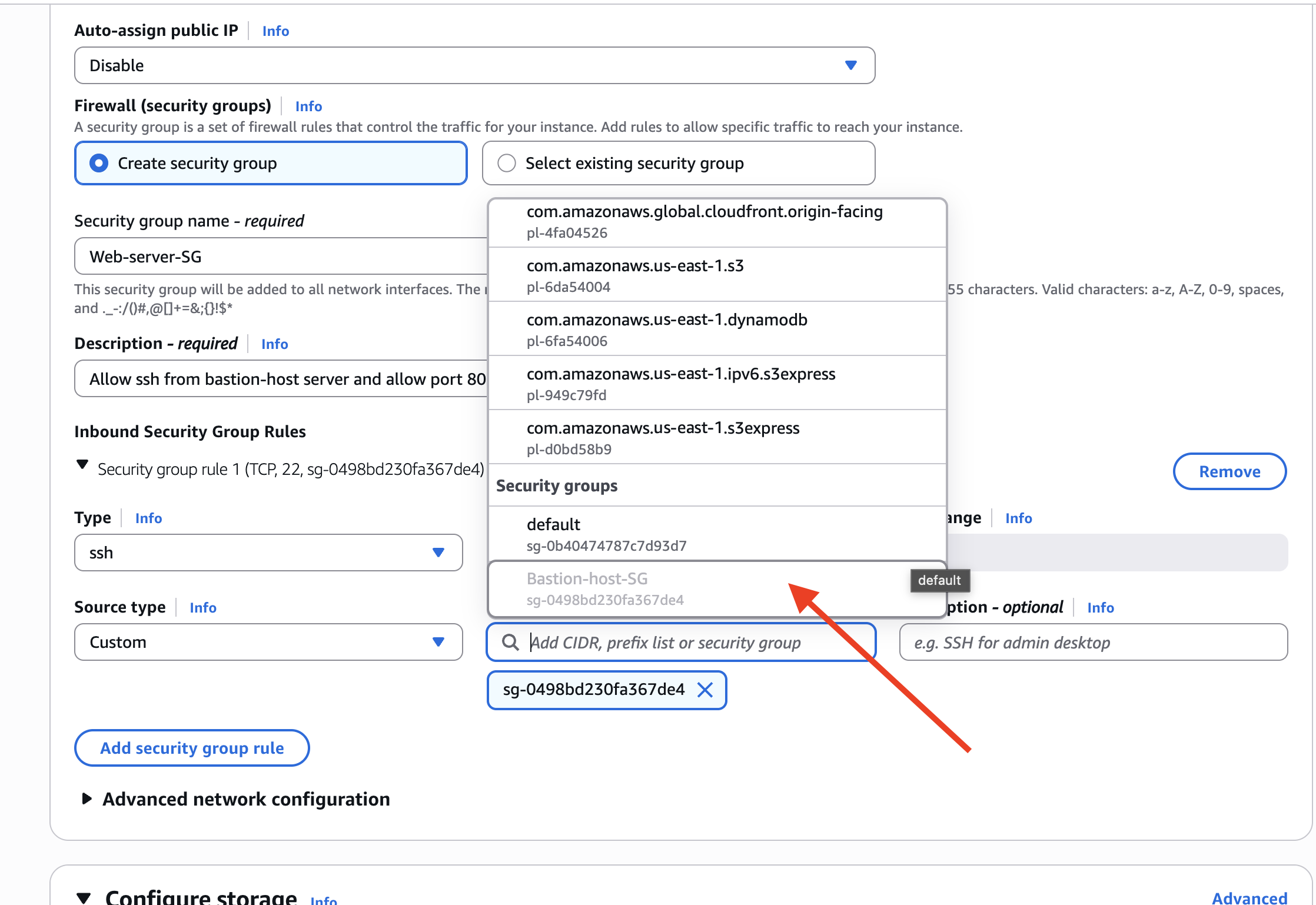The width and height of the screenshot is (1316, 905).
Task: Collapse the Configure storage section
Action: click(x=84, y=897)
